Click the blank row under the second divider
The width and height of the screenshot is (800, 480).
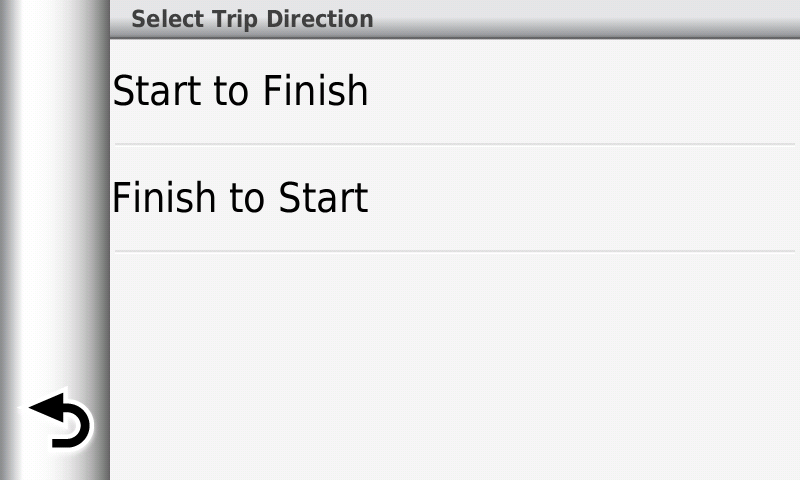pyautogui.click(x=455, y=366)
